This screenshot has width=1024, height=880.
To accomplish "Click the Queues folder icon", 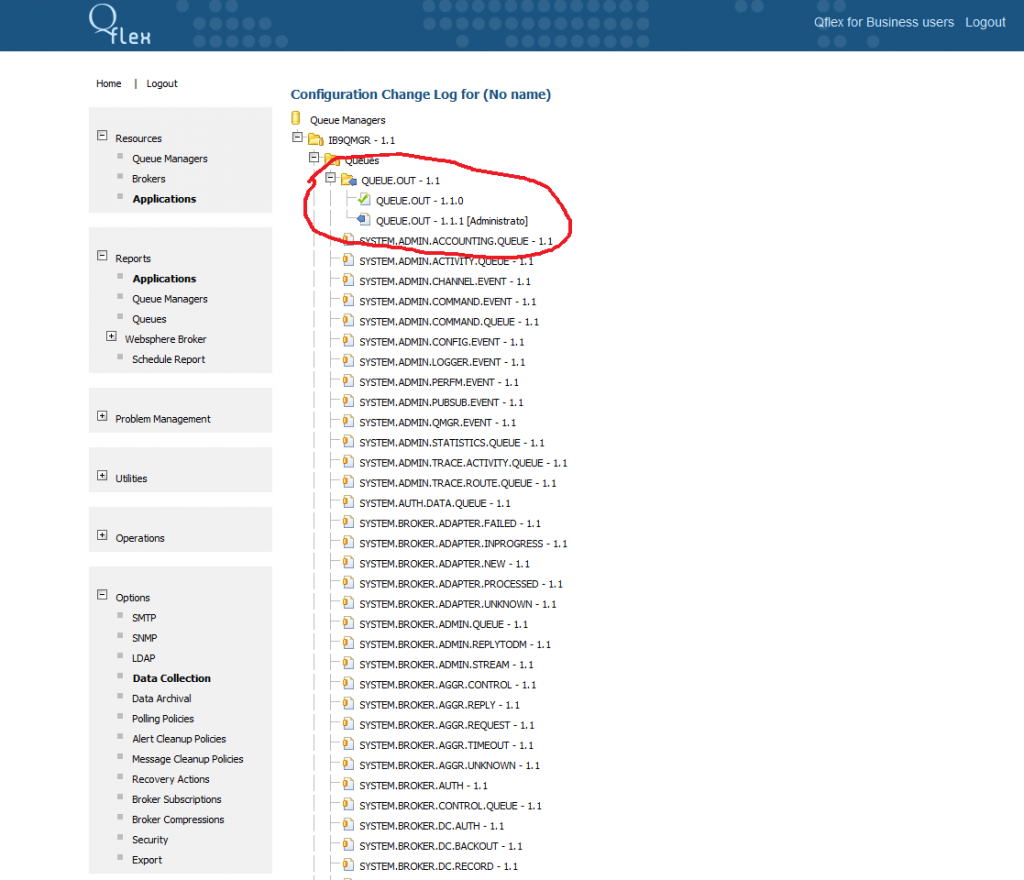I will (332, 159).
